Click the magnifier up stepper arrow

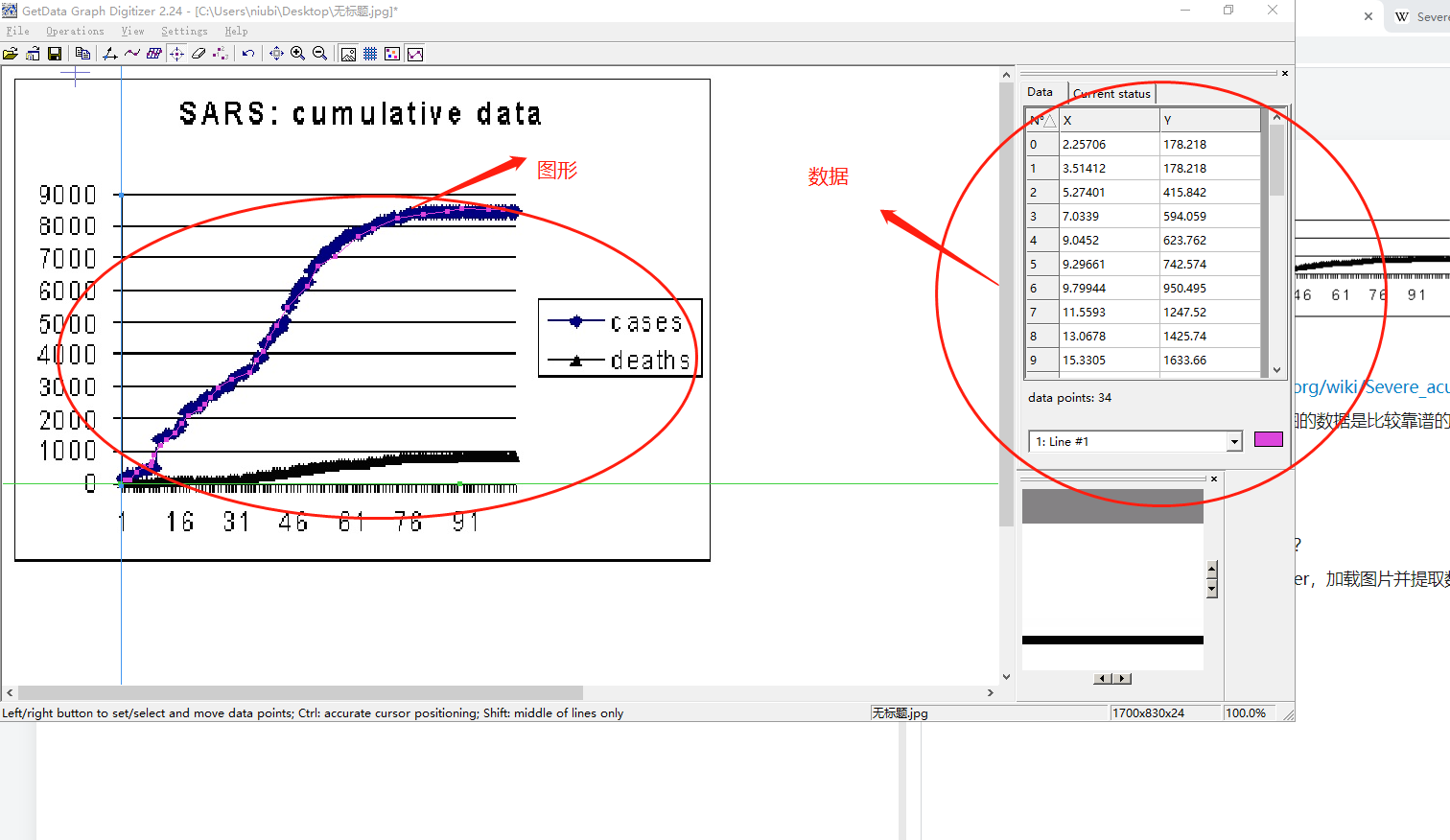(1212, 568)
